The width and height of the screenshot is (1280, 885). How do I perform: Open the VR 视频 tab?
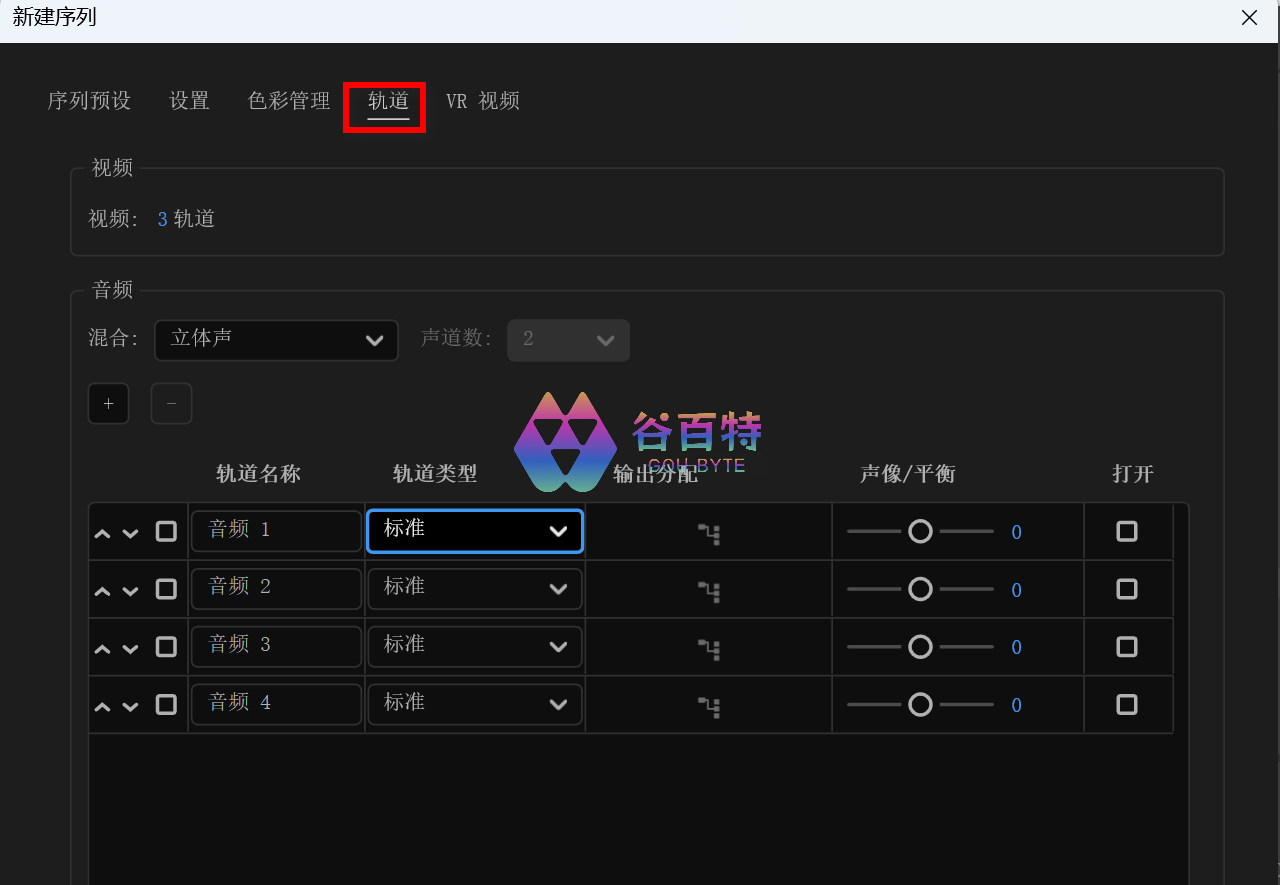483,101
